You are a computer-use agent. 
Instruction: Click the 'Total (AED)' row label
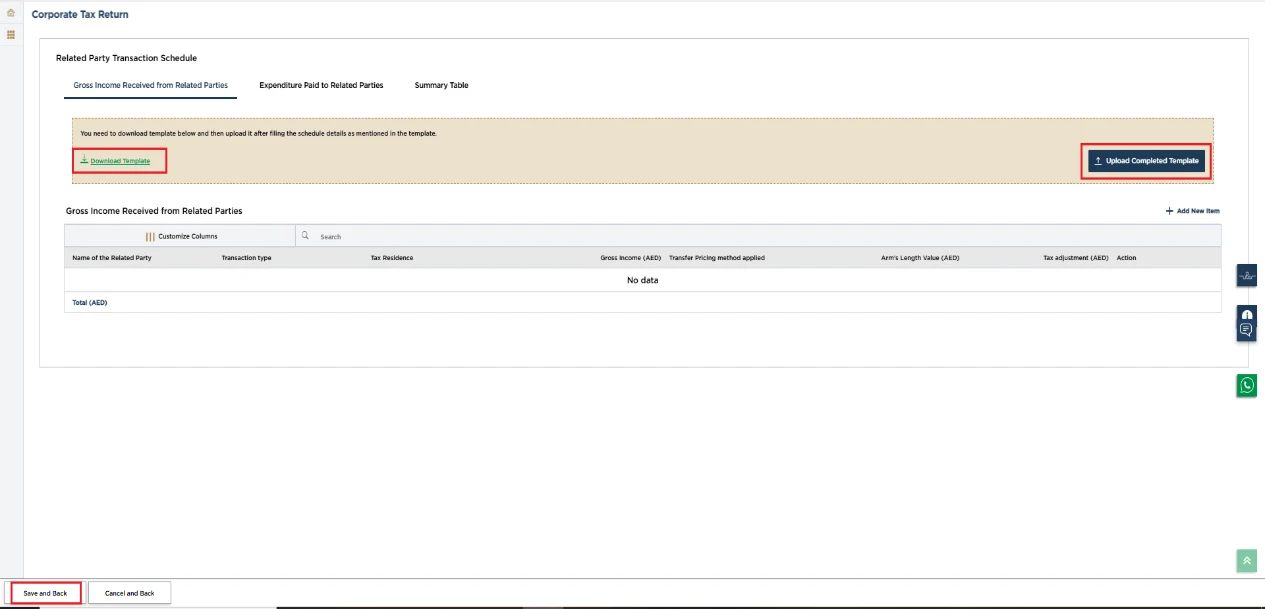(x=90, y=302)
